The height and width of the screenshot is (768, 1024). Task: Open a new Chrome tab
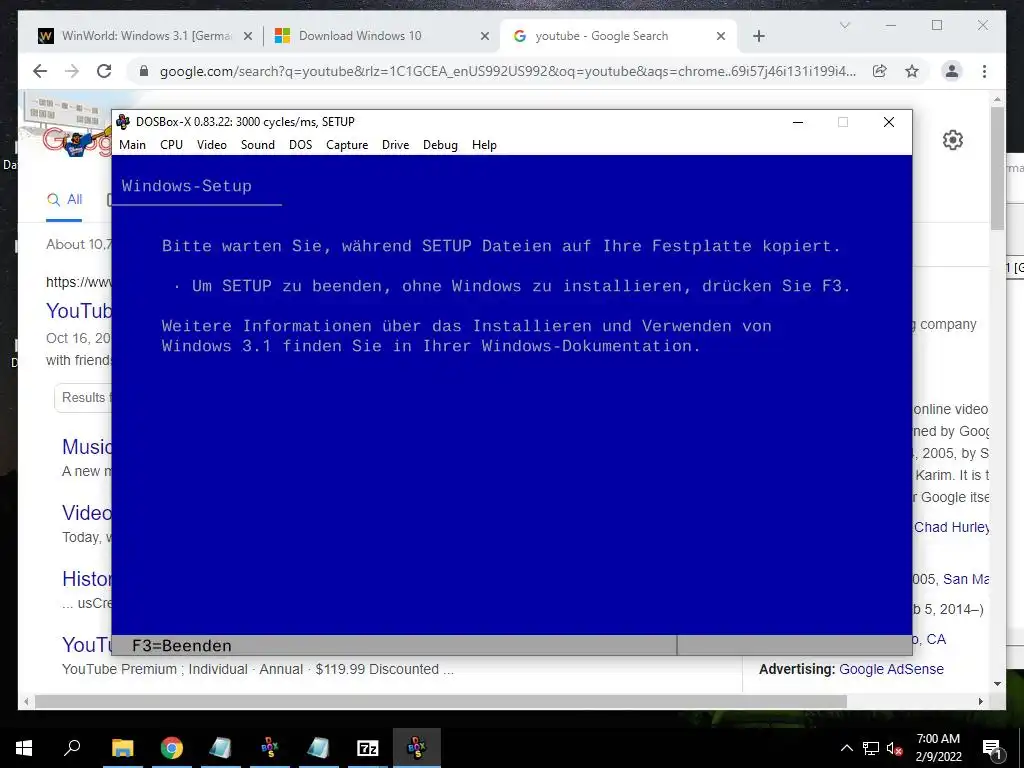[758, 37]
